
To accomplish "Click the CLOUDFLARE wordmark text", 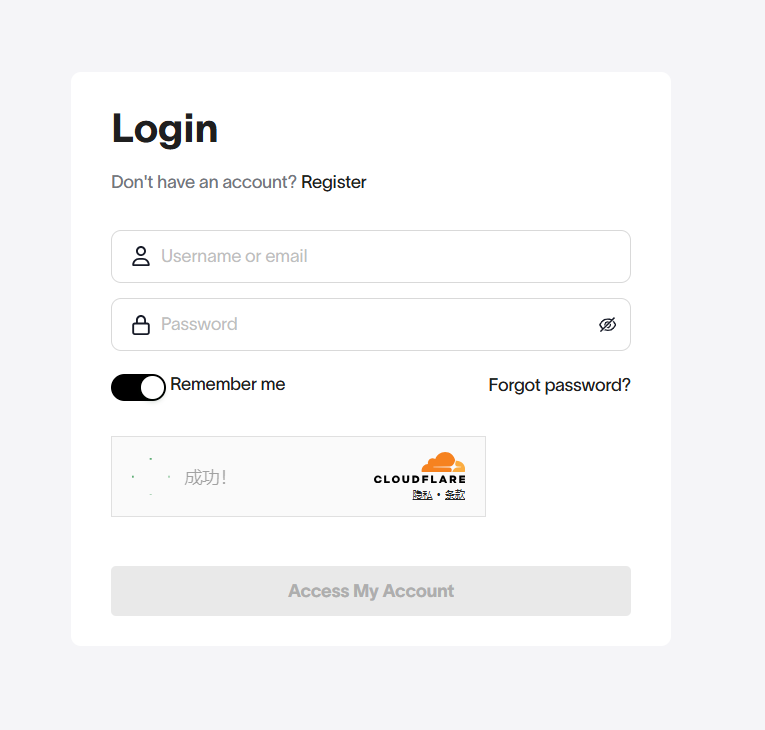I will click(420, 479).
